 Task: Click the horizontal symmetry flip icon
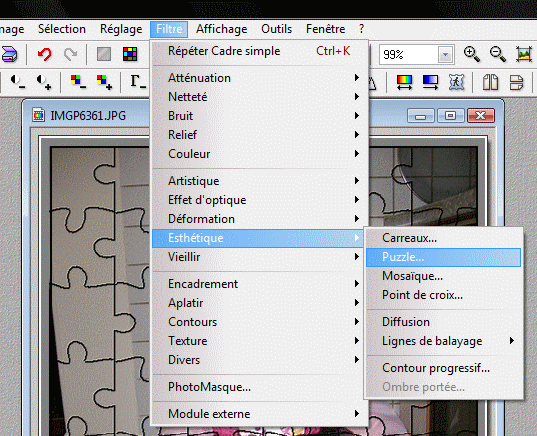(516, 82)
